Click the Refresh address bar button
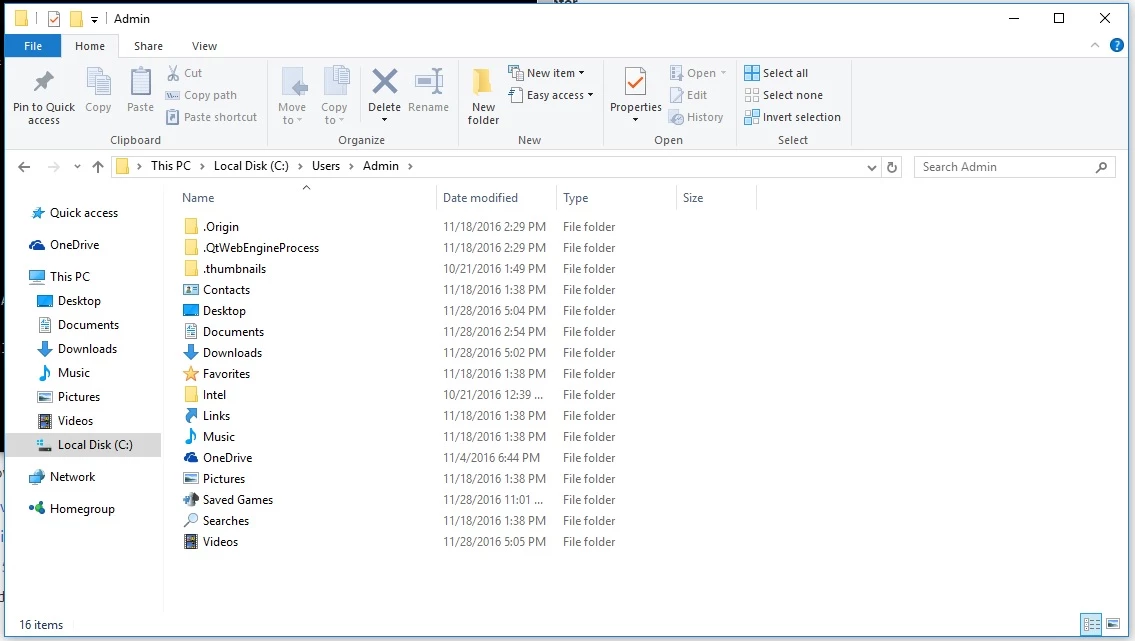The height and width of the screenshot is (641, 1135). [892, 167]
